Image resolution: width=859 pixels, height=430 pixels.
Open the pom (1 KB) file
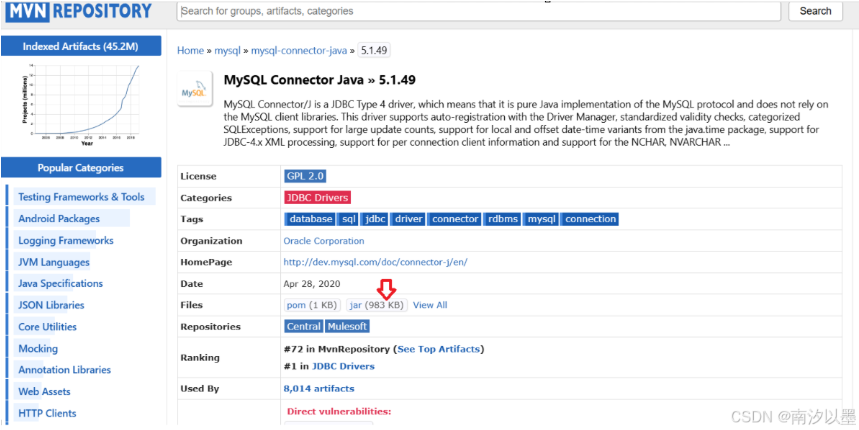coord(313,305)
